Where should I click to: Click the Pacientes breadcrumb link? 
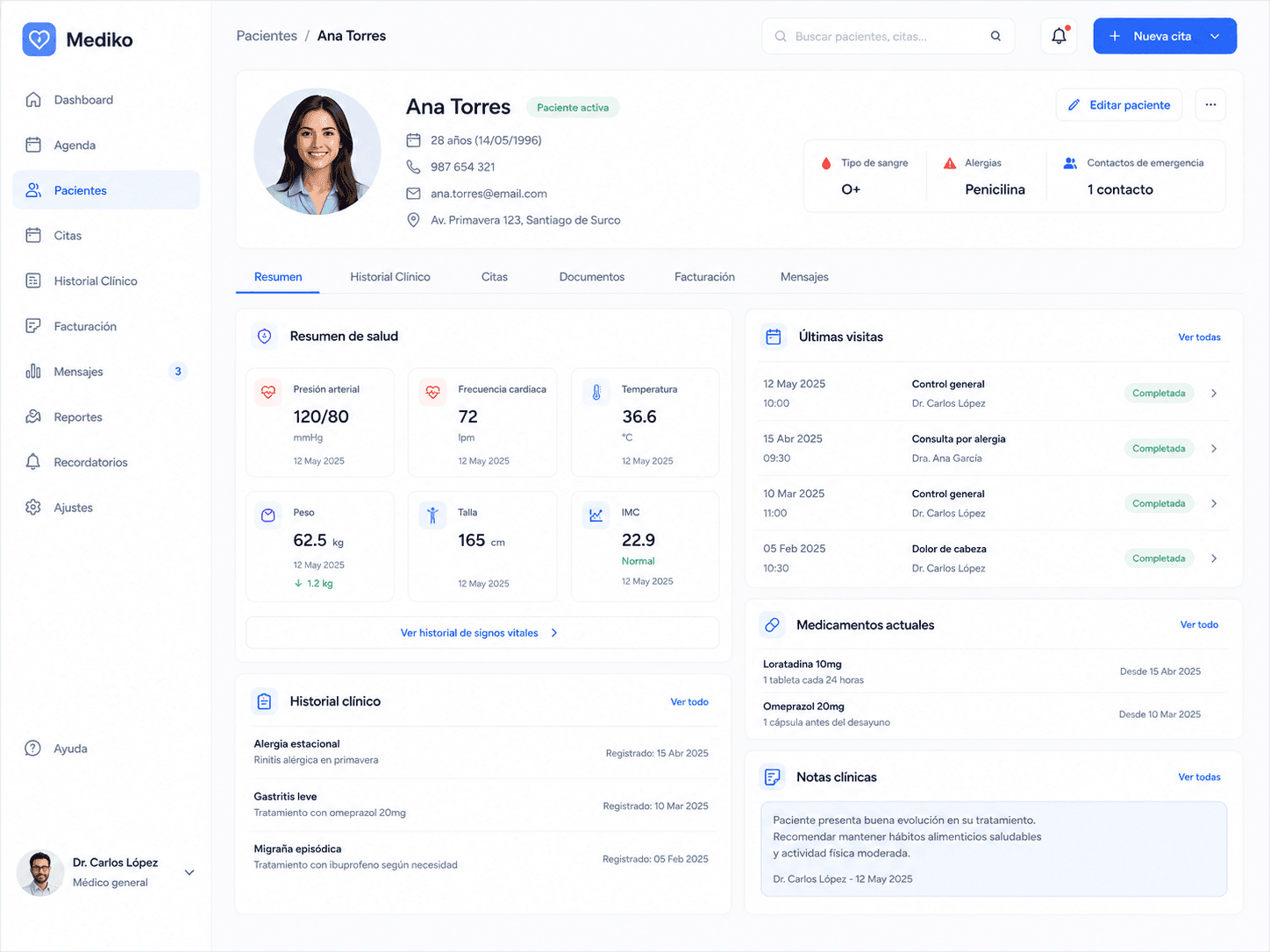267,36
